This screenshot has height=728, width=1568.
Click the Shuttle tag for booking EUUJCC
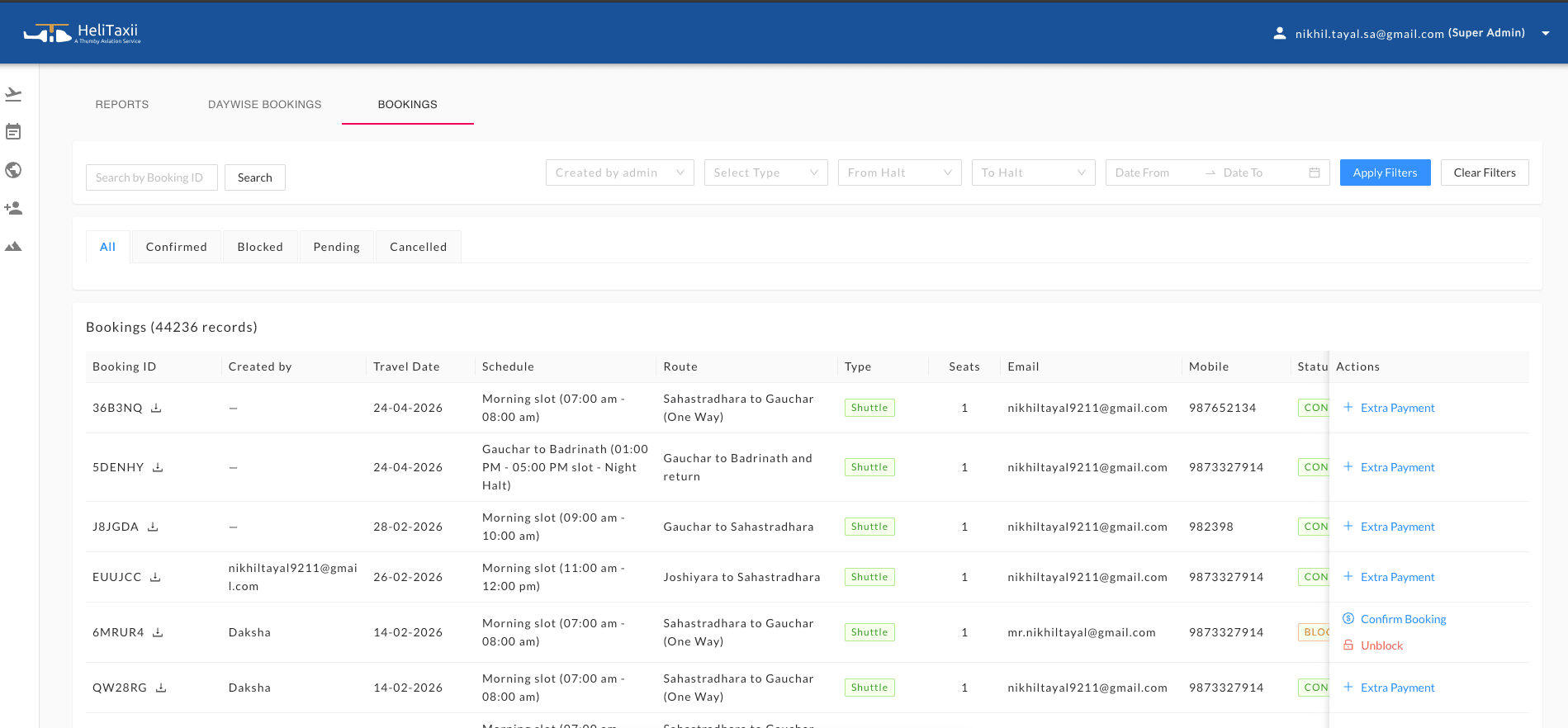coord(869,577)
